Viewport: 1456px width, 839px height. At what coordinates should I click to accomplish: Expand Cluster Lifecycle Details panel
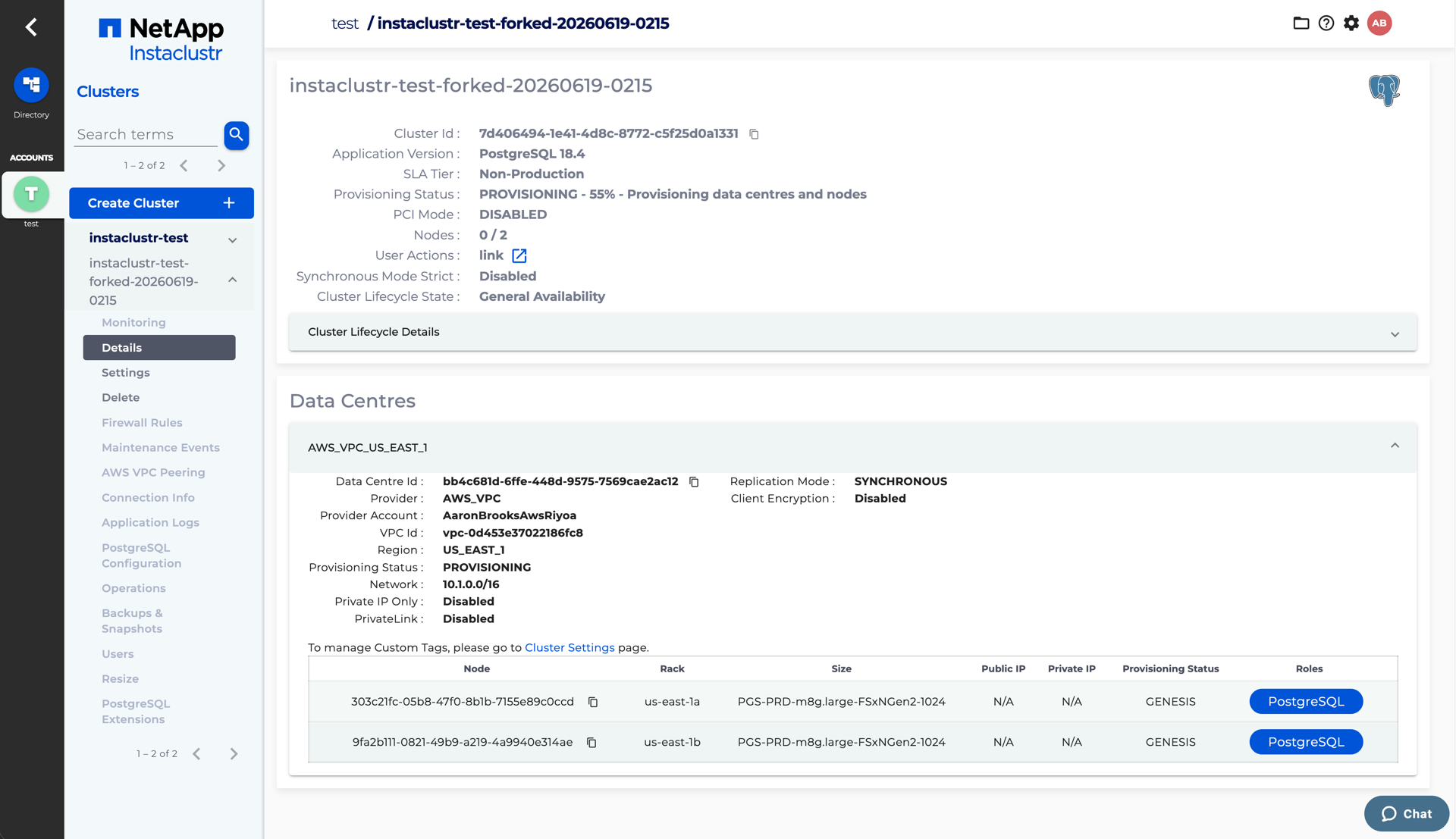(852, 333)
